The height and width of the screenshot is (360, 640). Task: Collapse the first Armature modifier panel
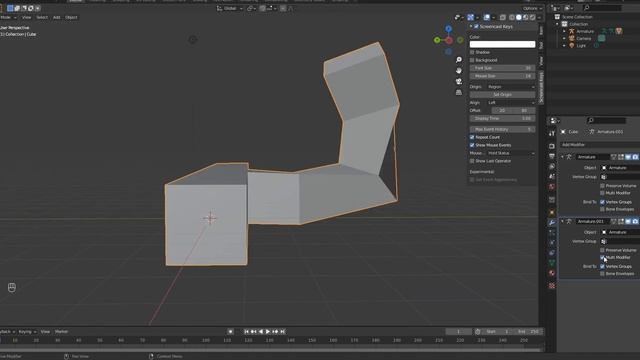[562, 157]
